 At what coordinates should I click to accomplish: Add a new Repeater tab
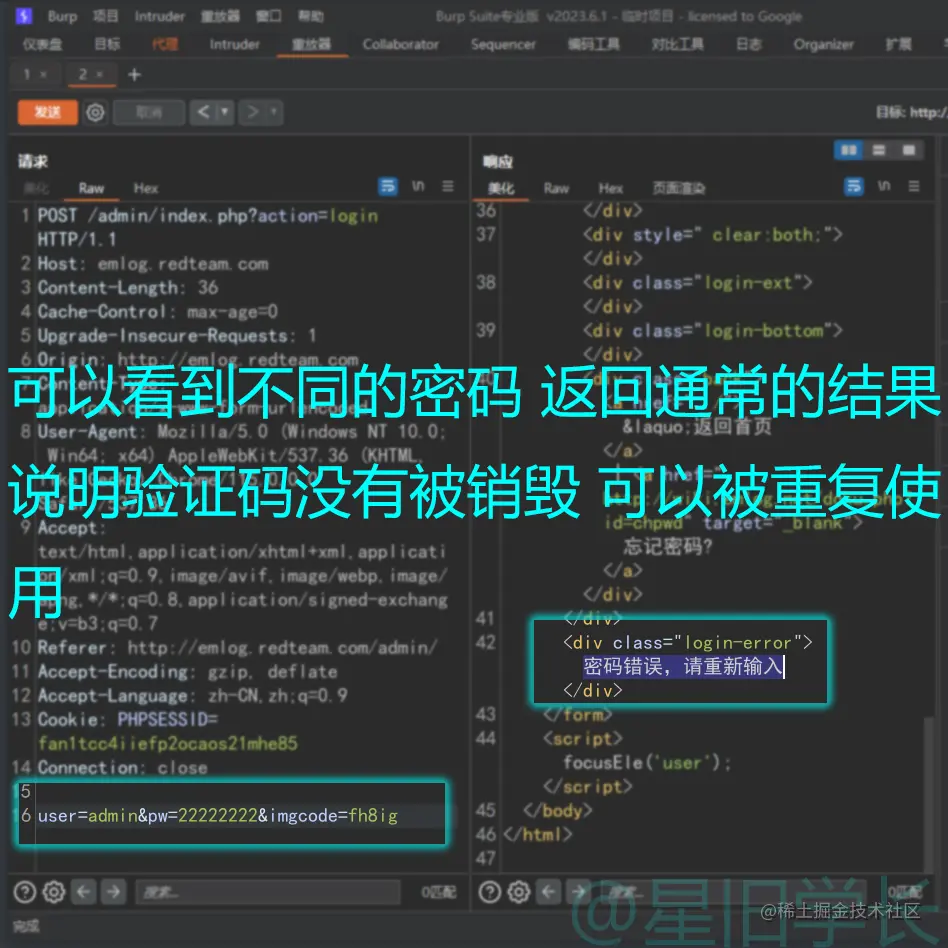pyautogui.click(x=134, y=75)
